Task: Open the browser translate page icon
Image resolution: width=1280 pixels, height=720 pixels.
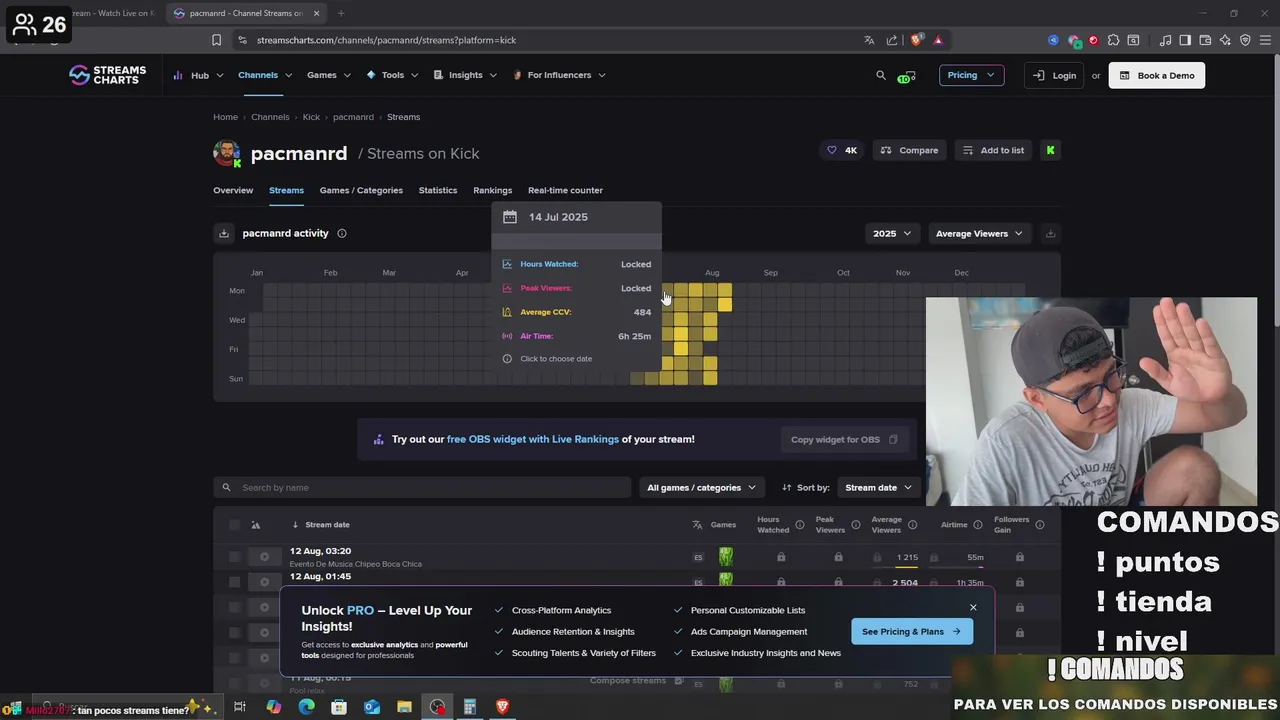Action: (869, 40)
